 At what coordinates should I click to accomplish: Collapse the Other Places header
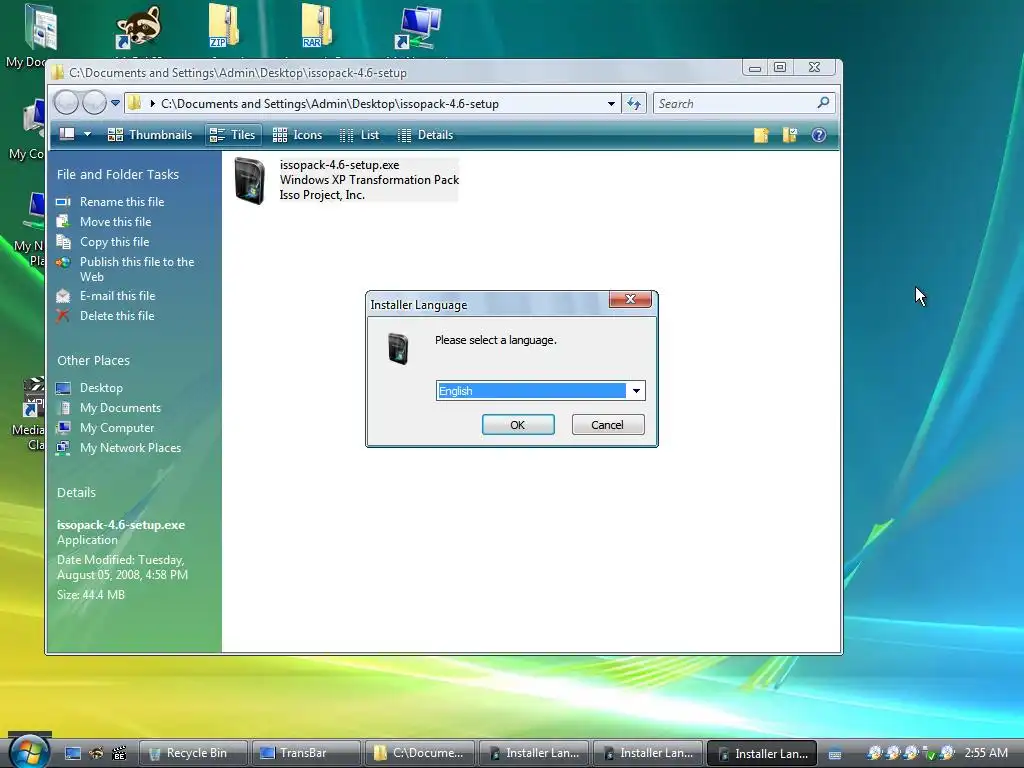(93, 360)
